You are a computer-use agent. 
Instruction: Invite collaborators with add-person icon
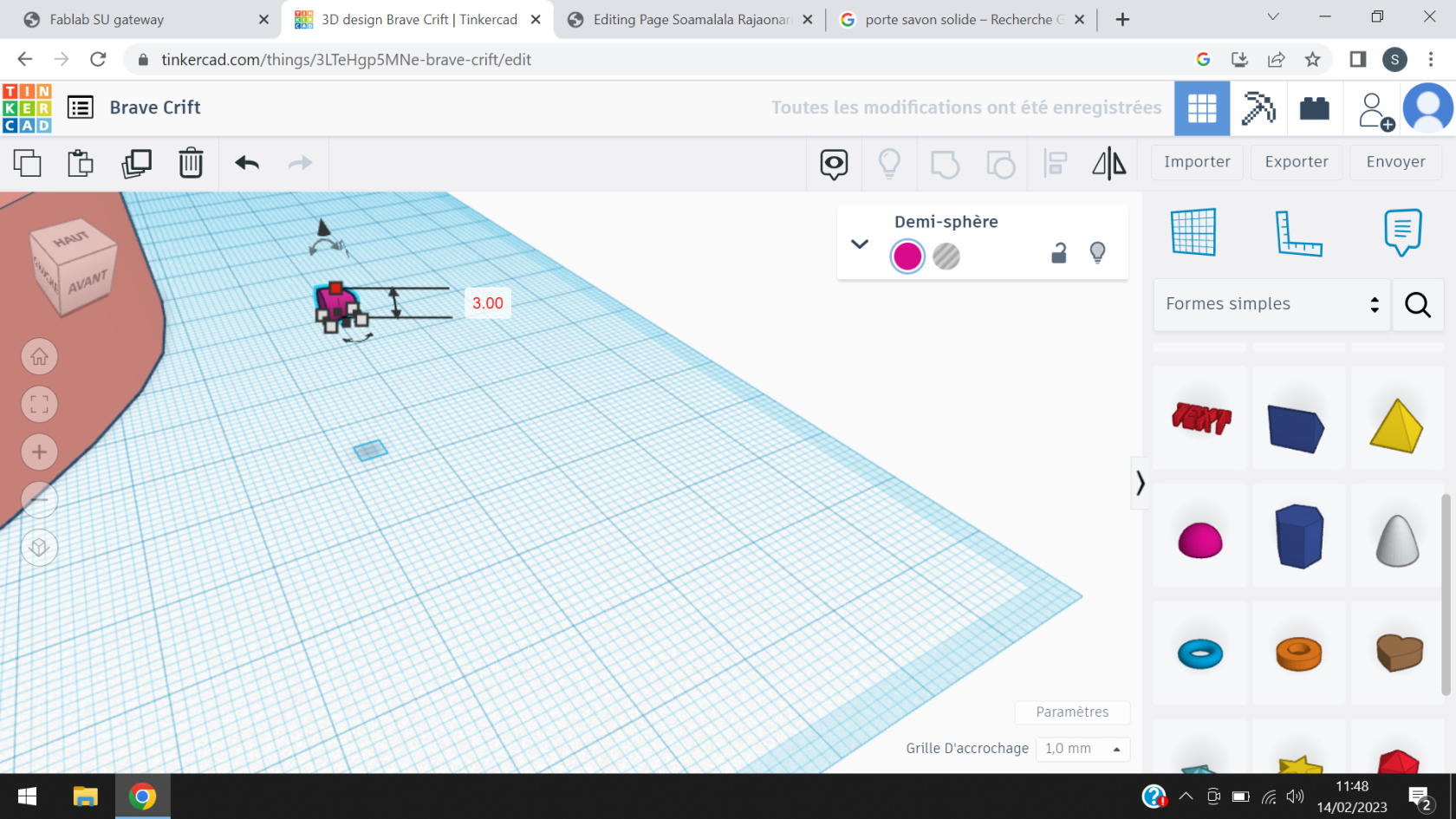(1375, 111)
